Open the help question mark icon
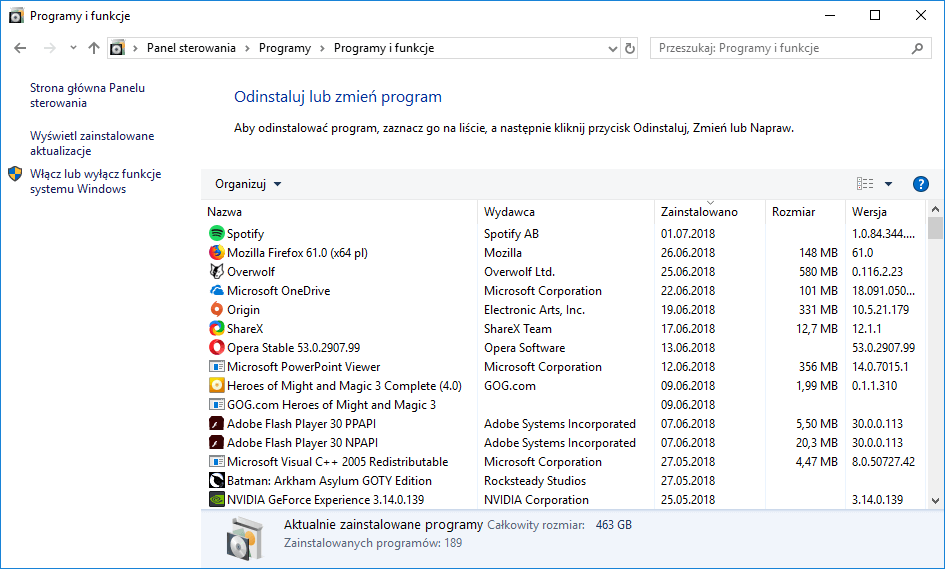945x569 pixels. pos(920,184)
